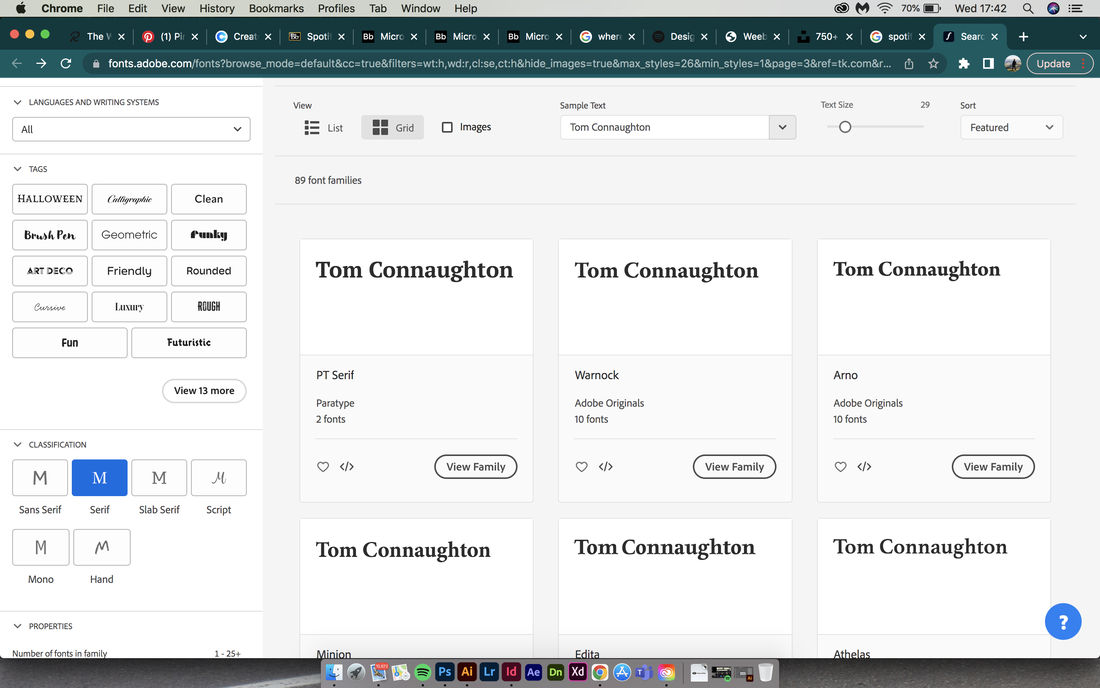This screenshot has height=688, width=1100.
Task: Collapse the Properties section
Action: point(18,626)
